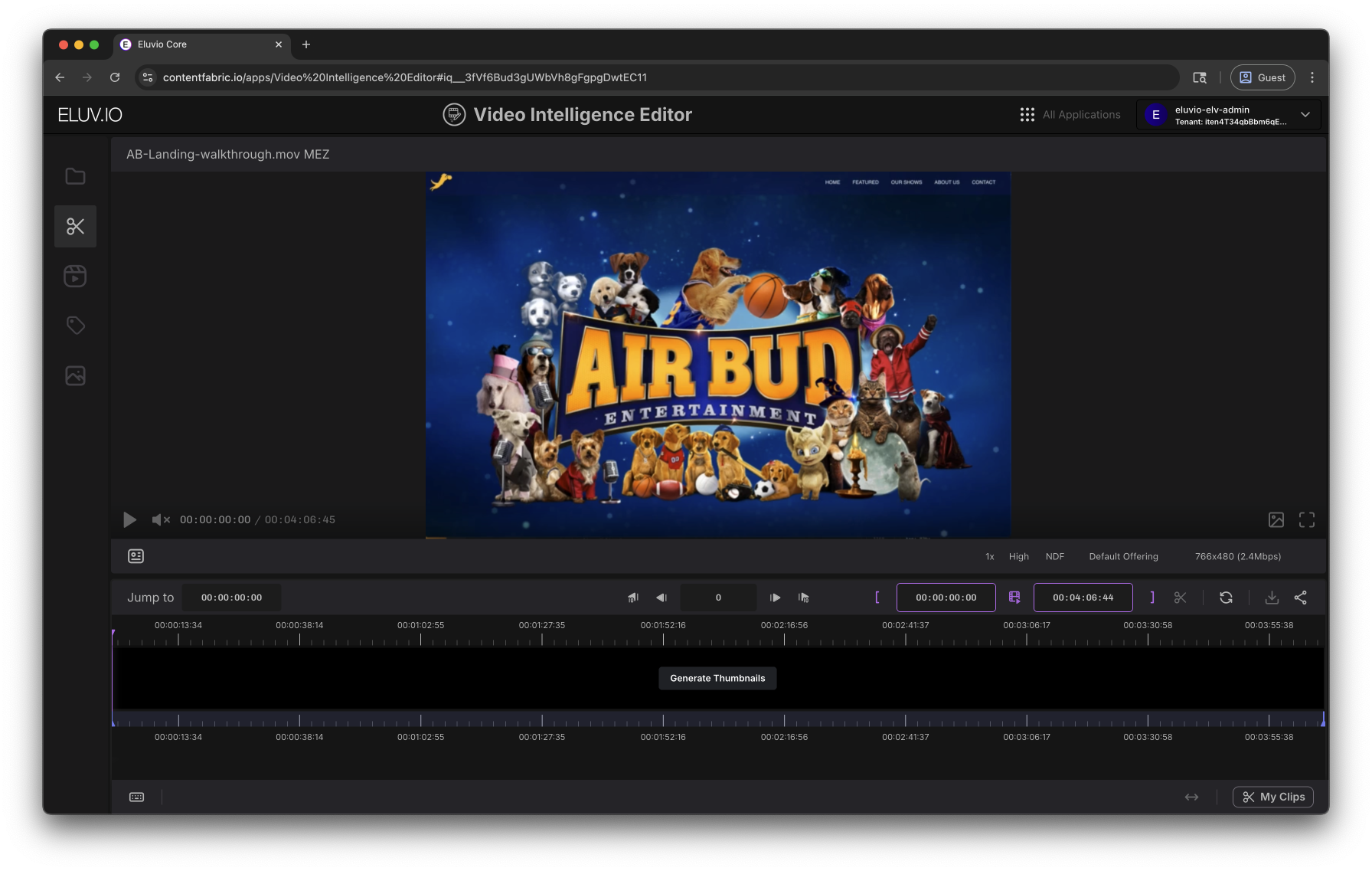Screen dimensions: 1372x871
Task: Click the Generate Thumbnails button
Action: (717, 678)
